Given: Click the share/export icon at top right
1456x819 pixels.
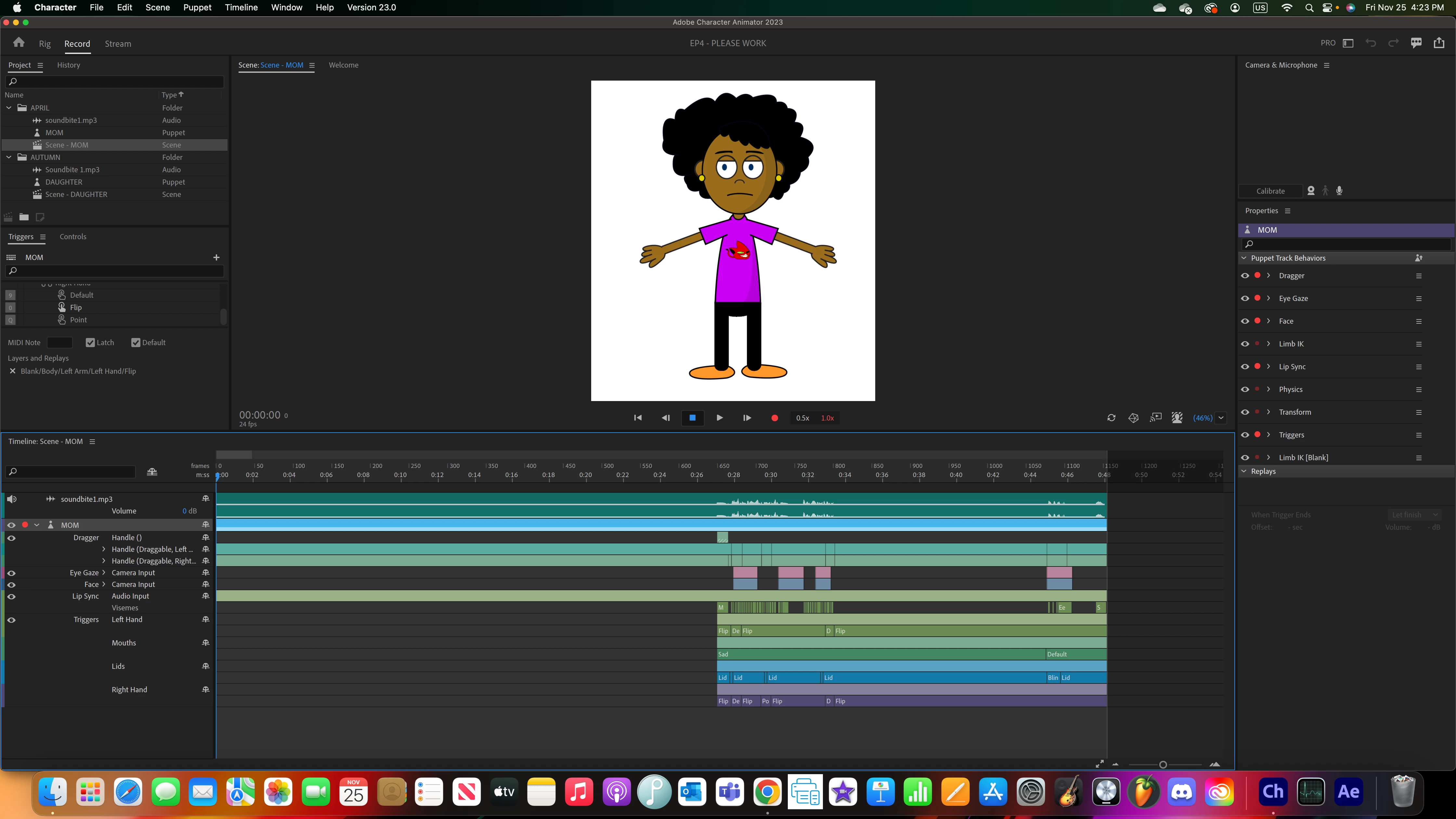Looking at the screenshot, I should (x=1438, y=43).
